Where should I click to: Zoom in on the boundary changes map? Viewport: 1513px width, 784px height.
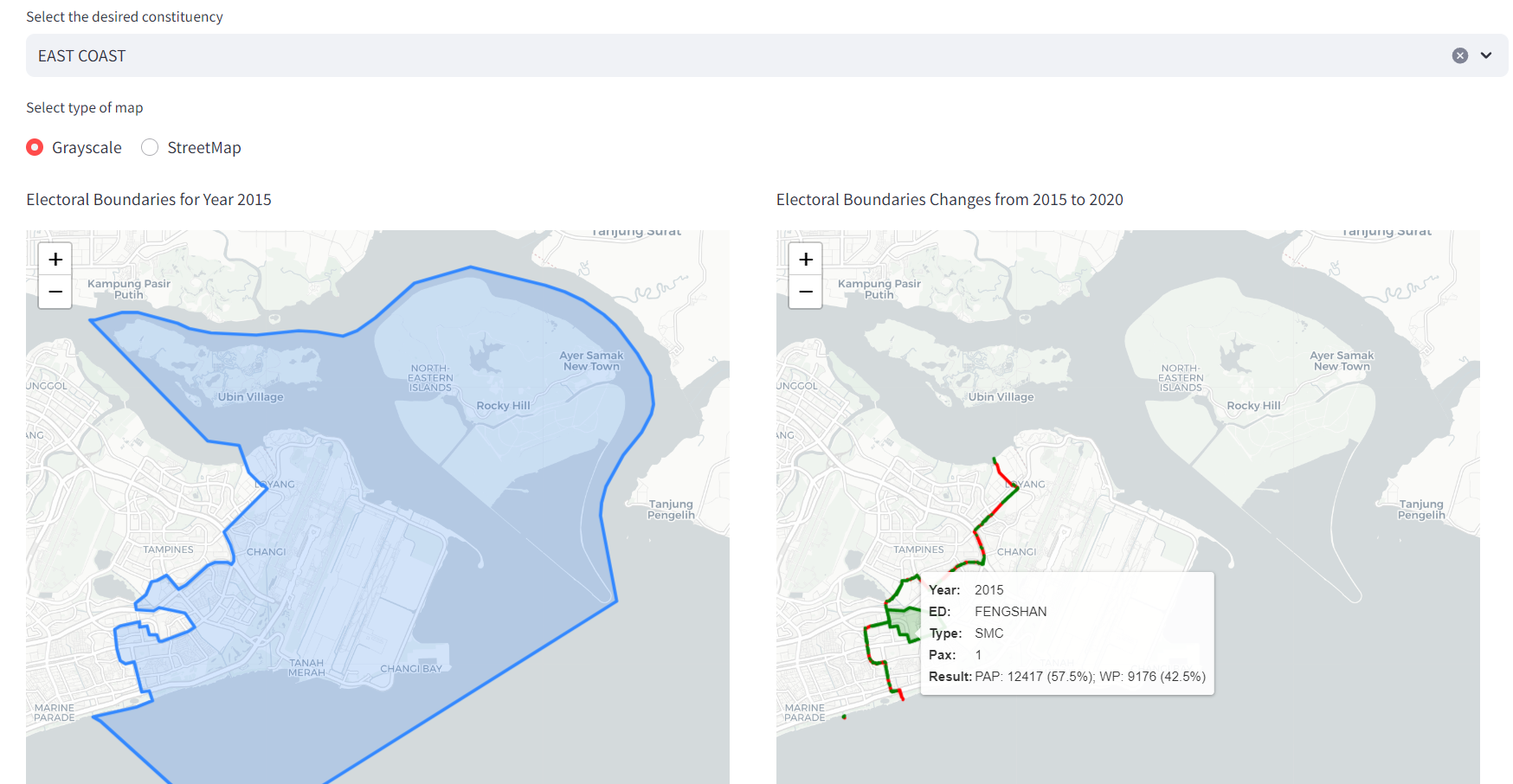coord(805,259)
